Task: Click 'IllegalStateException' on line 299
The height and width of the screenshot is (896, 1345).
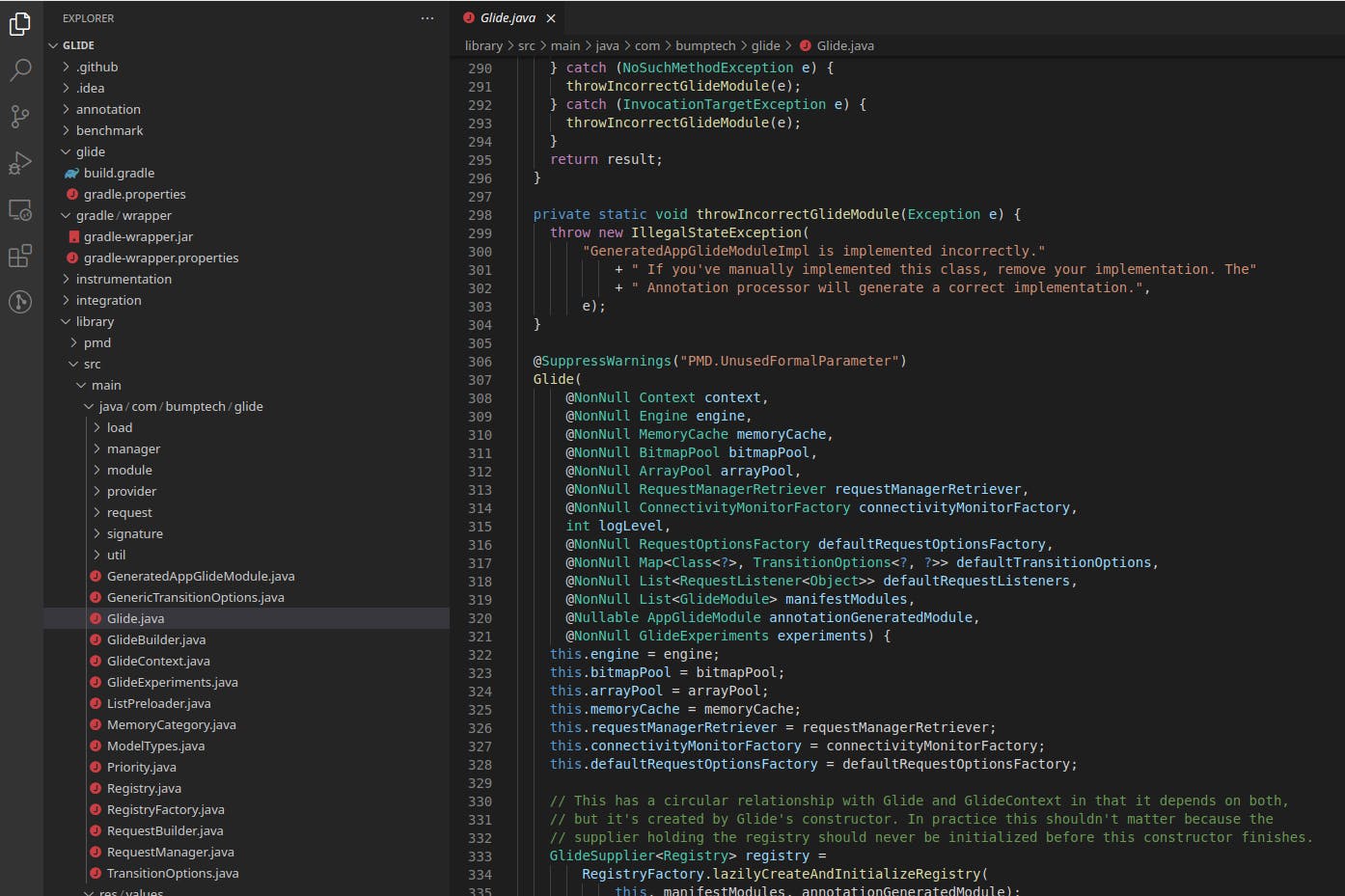Action: [x=717, y=232]
